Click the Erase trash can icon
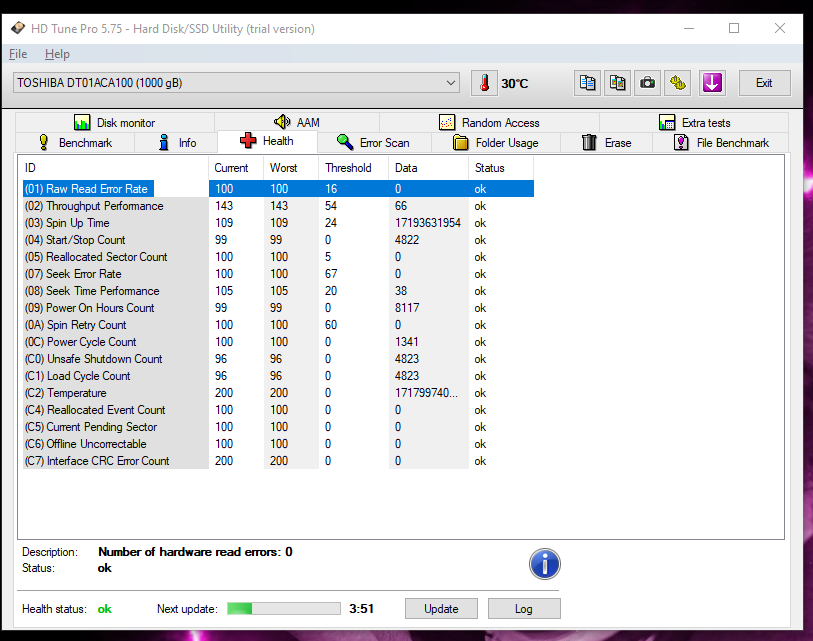Viewport: 813px width, 641px height. tap(589, 142)
